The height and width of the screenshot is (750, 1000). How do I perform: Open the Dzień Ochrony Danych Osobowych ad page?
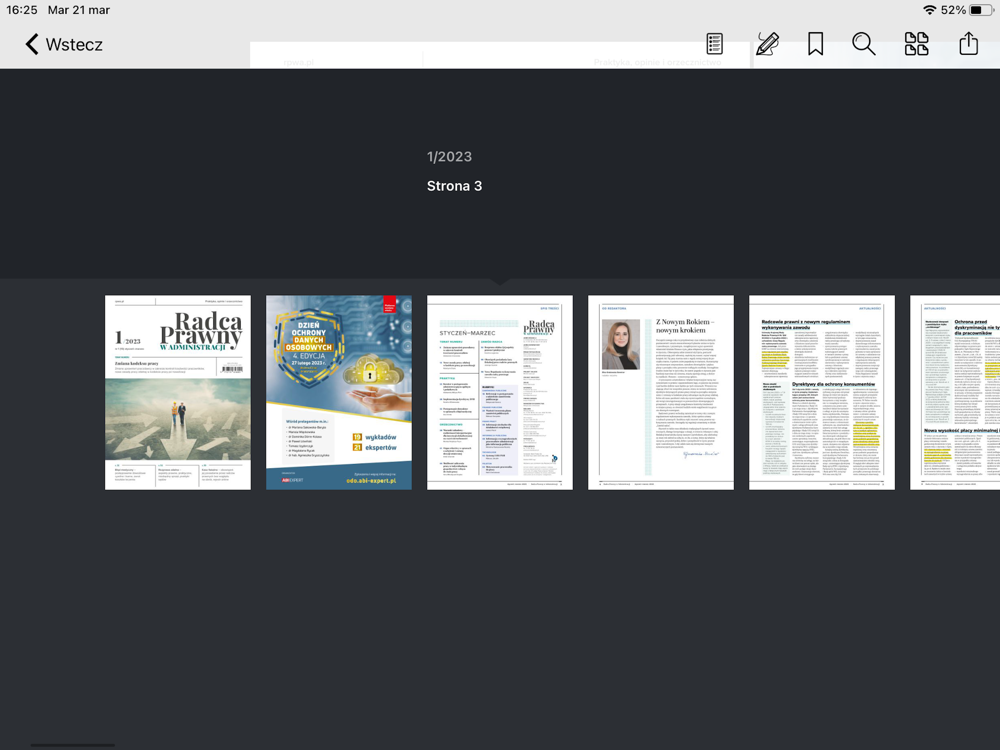tap(339, 392)
